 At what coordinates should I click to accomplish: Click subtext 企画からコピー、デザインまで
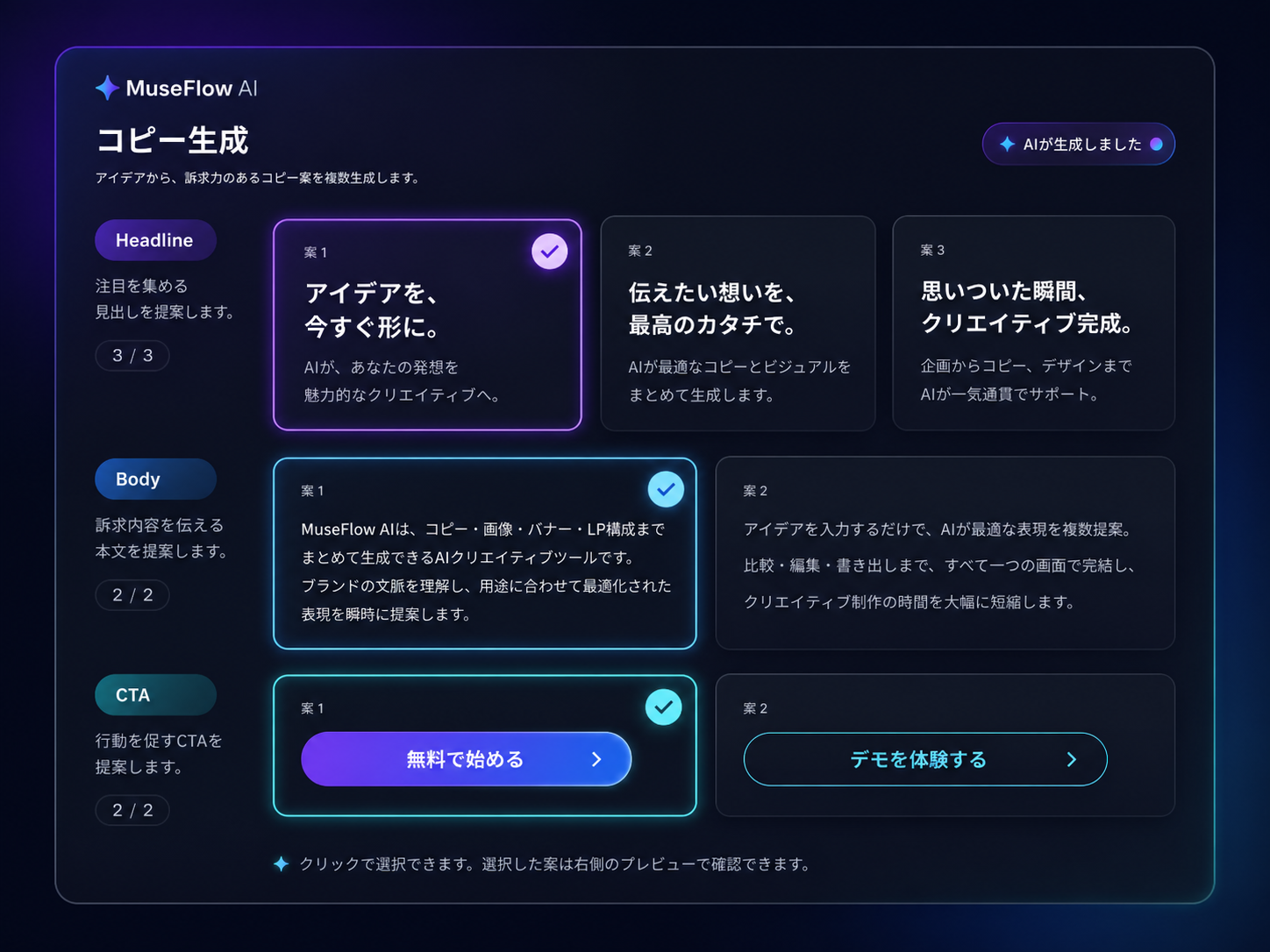pos(1026,380)
